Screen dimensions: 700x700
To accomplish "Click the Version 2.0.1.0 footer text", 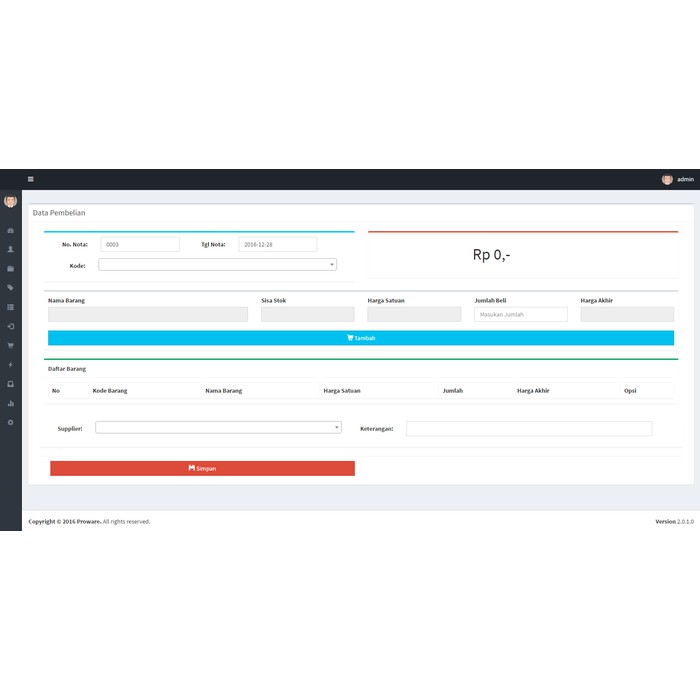I will point(675,521).
